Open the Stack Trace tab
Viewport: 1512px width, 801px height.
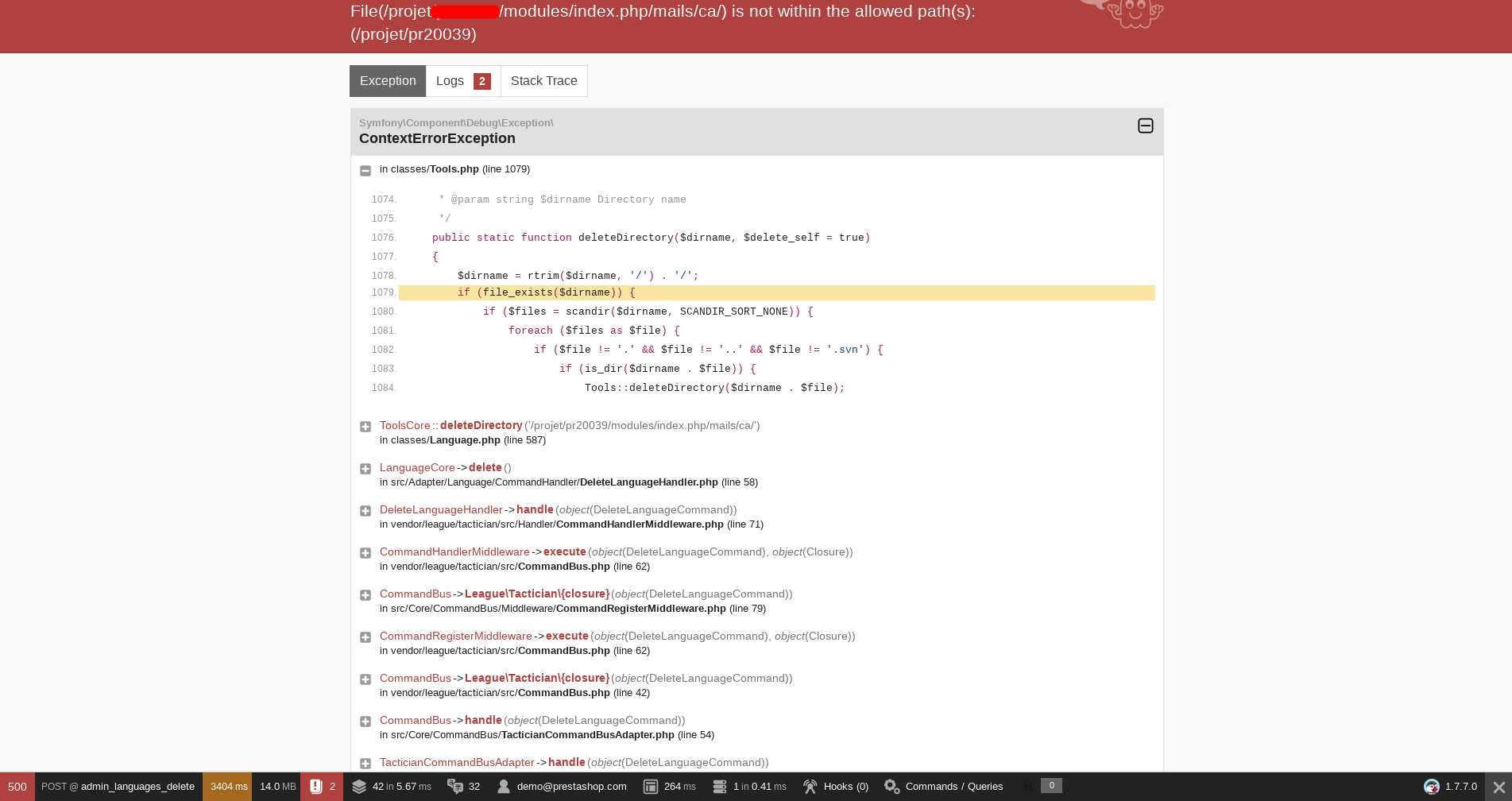point(543,80)
